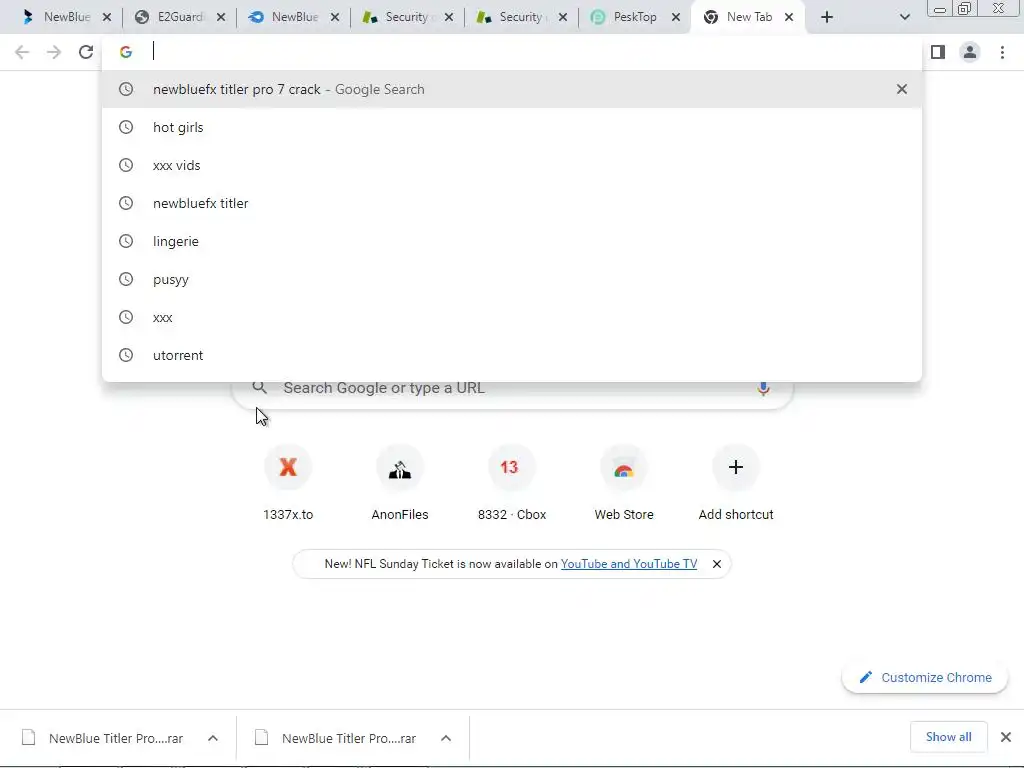Select the 'utorrent' suggestion
Viewport: 1024px width, 768px height.
(x=512, y=355)
